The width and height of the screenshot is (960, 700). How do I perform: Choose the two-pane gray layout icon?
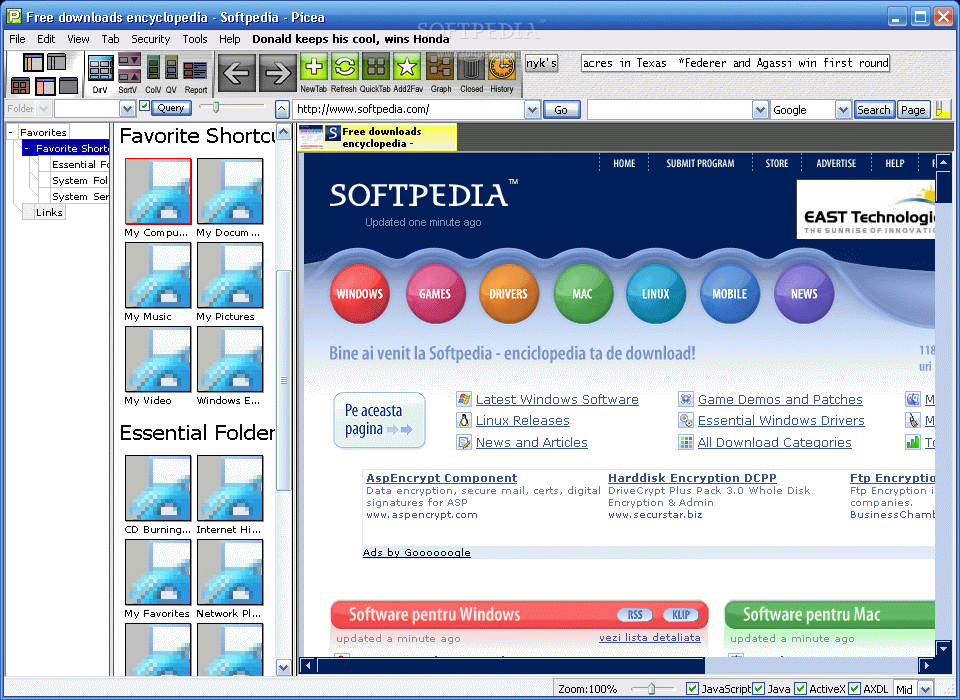pyautogui.click(x=56, y=61)
